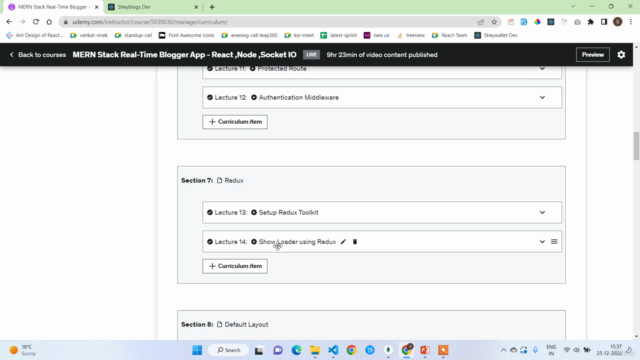640x360 pixels.
Task: Reload the page
Action: pos(36,22)
